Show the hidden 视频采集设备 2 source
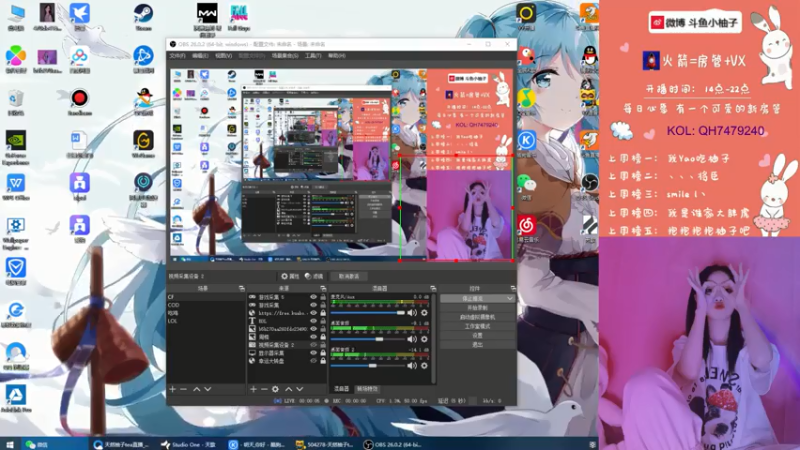The image size is (800, 450). point(314,345)
